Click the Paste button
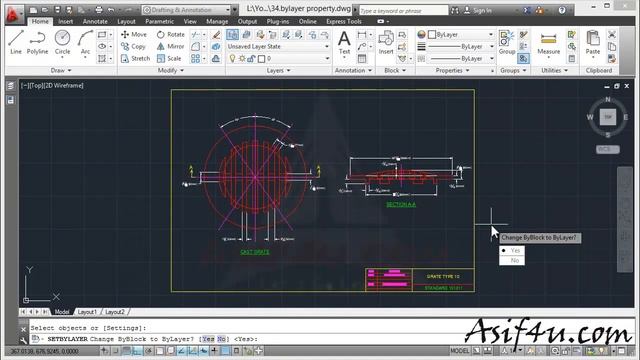 (593, 43)
